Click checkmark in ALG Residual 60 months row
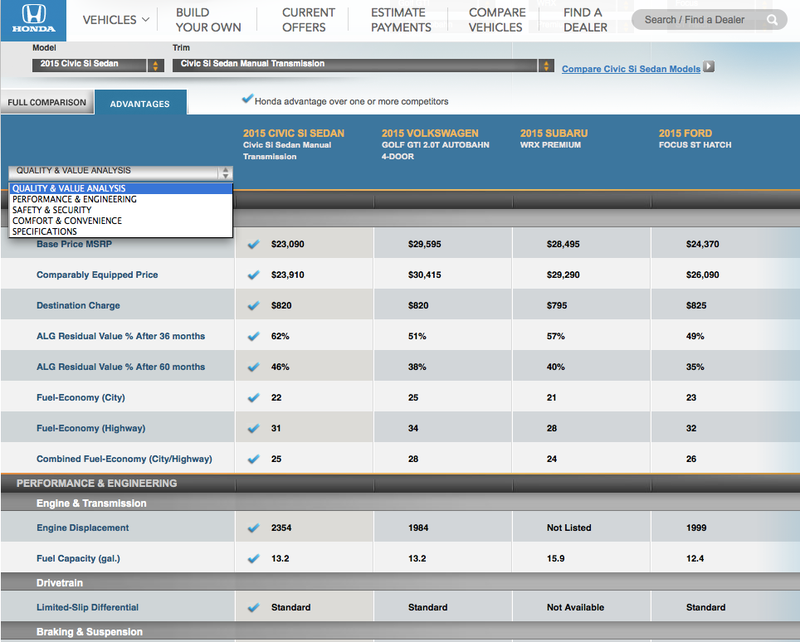Viewport: 800px width, 642px height. pyautogui.click(x=254, y=366)
